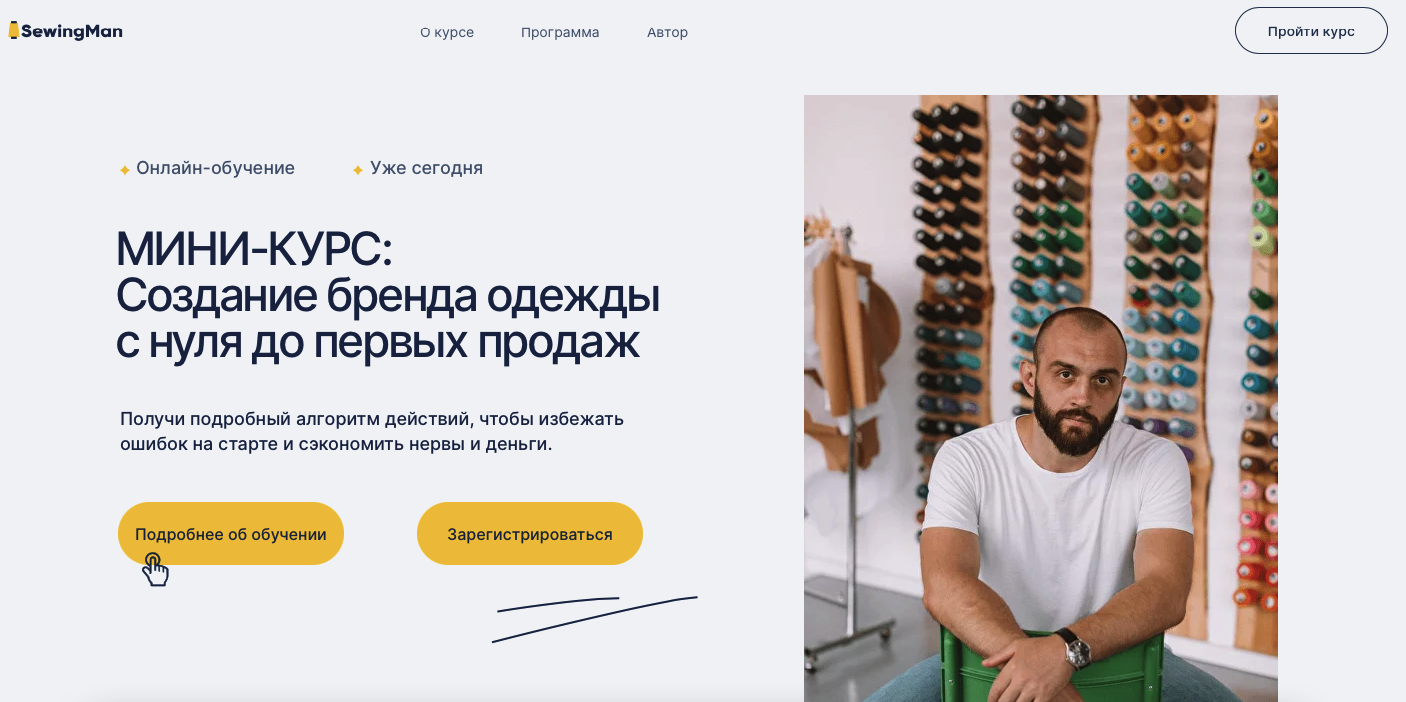Click the yellow thread spool logo icon
The image size is (1406, 702).
(14, 31)
